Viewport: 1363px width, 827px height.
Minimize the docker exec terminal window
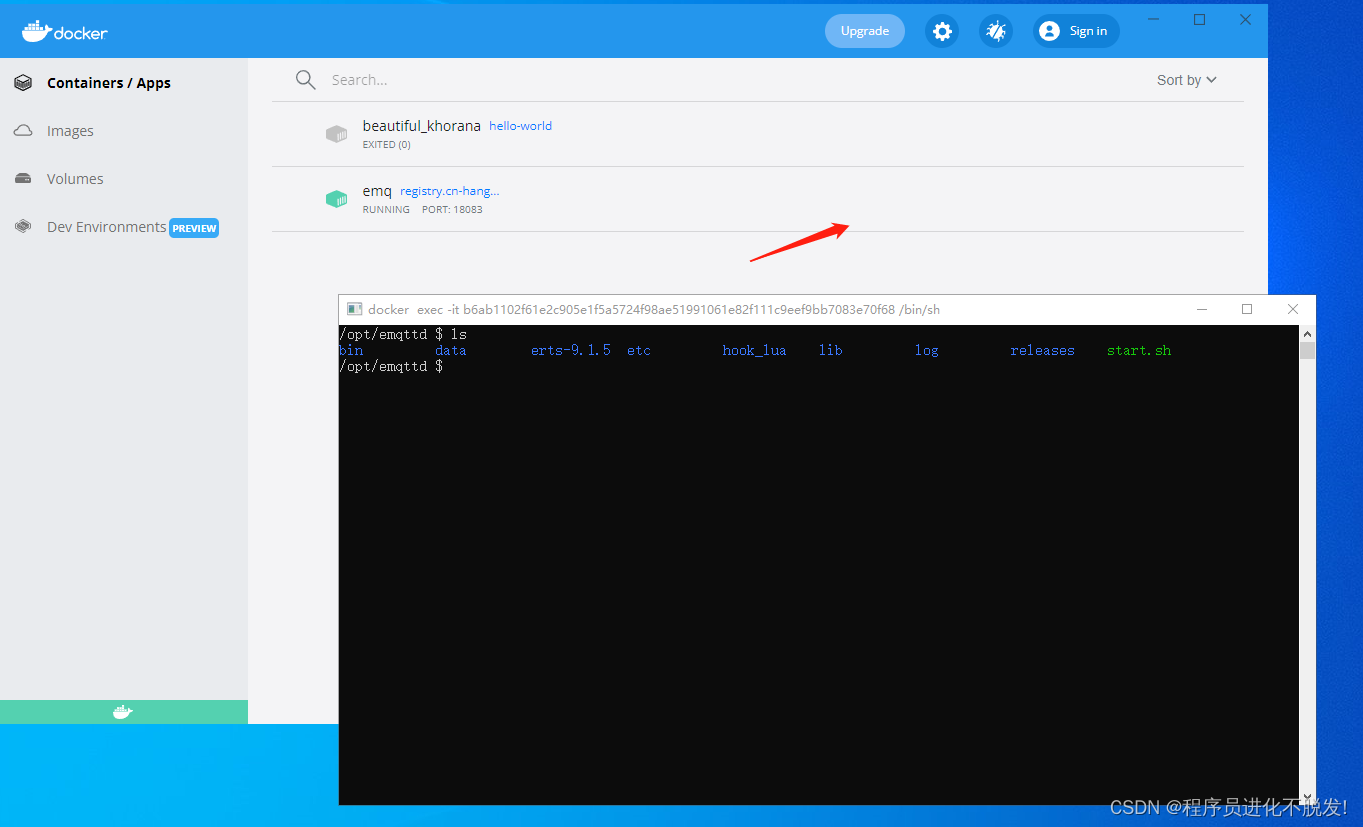click(x=1201, y=310)
